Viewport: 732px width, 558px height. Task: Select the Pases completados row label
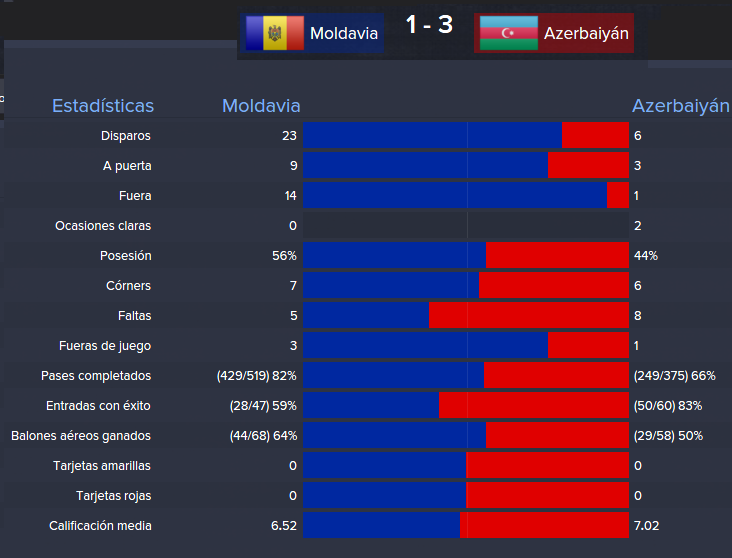(96, 376)
